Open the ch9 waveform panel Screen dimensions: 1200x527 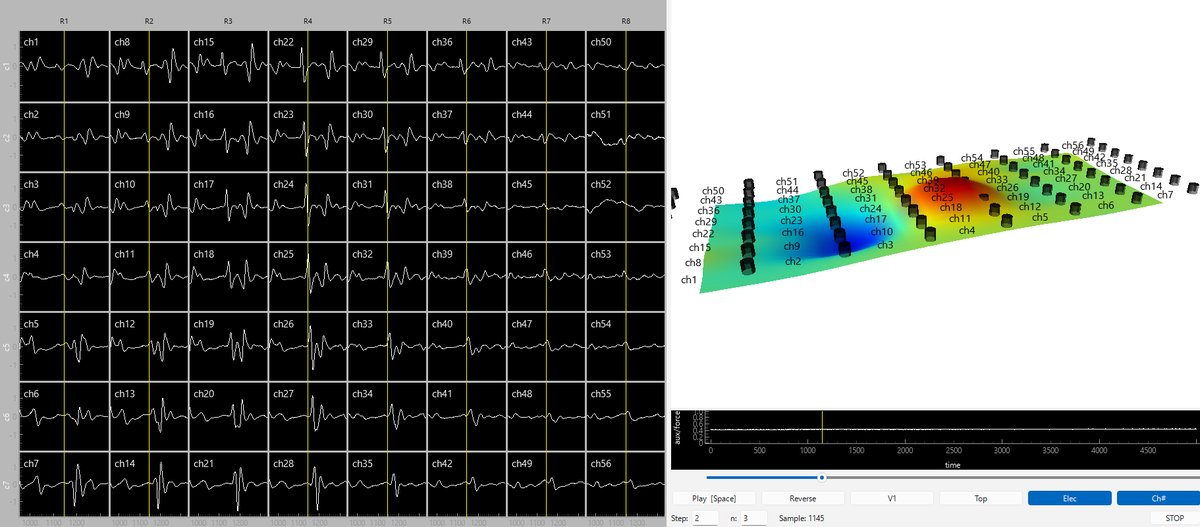pos(149,136)
